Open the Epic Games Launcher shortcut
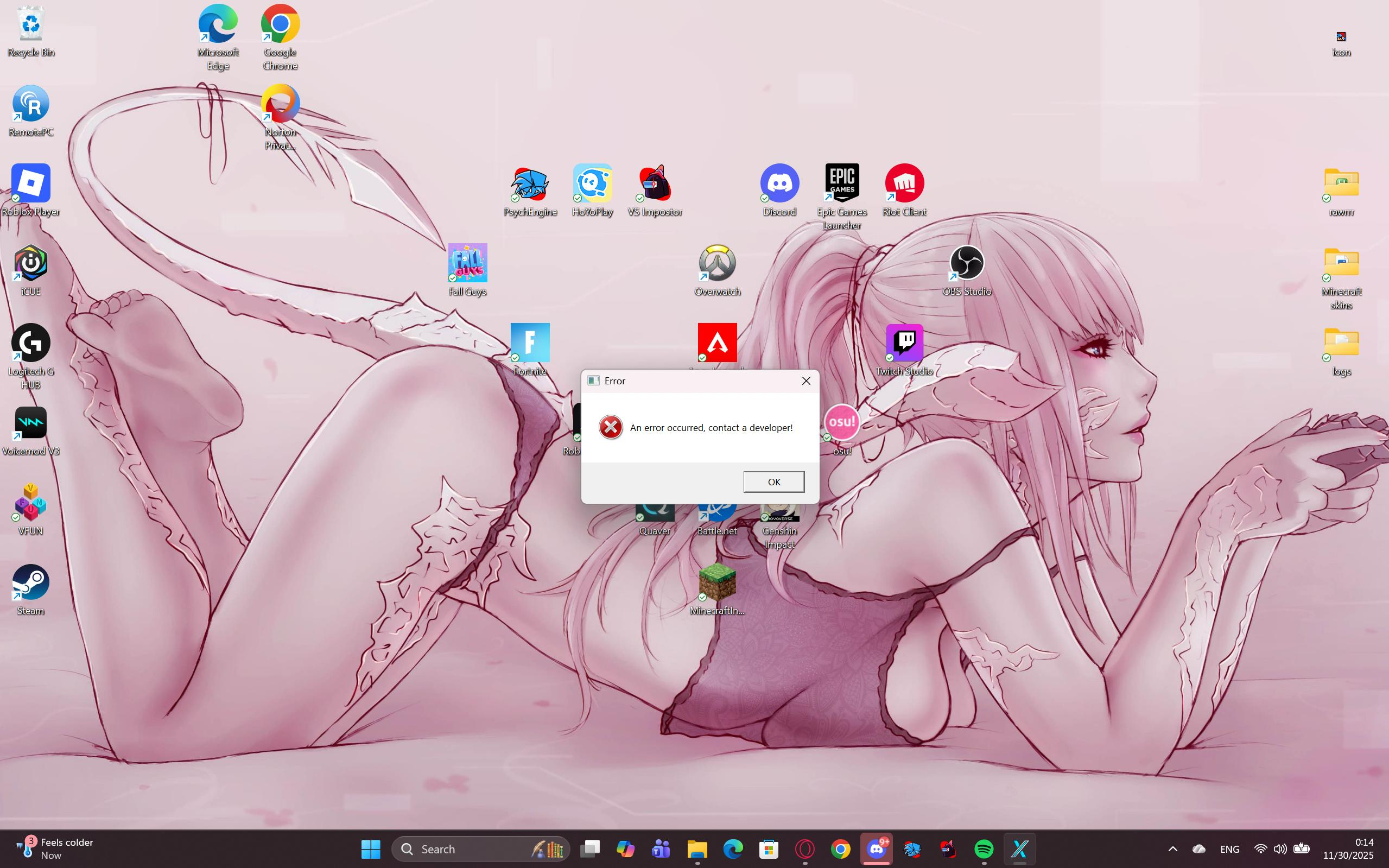 click(x=841, y=183)
